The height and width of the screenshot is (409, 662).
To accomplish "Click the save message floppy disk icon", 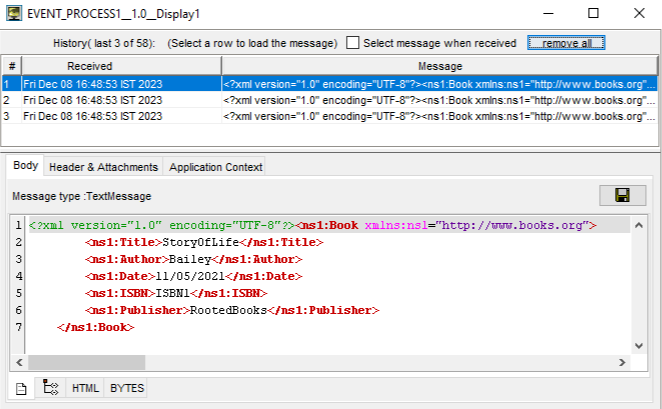I will (x=622, y=195).
